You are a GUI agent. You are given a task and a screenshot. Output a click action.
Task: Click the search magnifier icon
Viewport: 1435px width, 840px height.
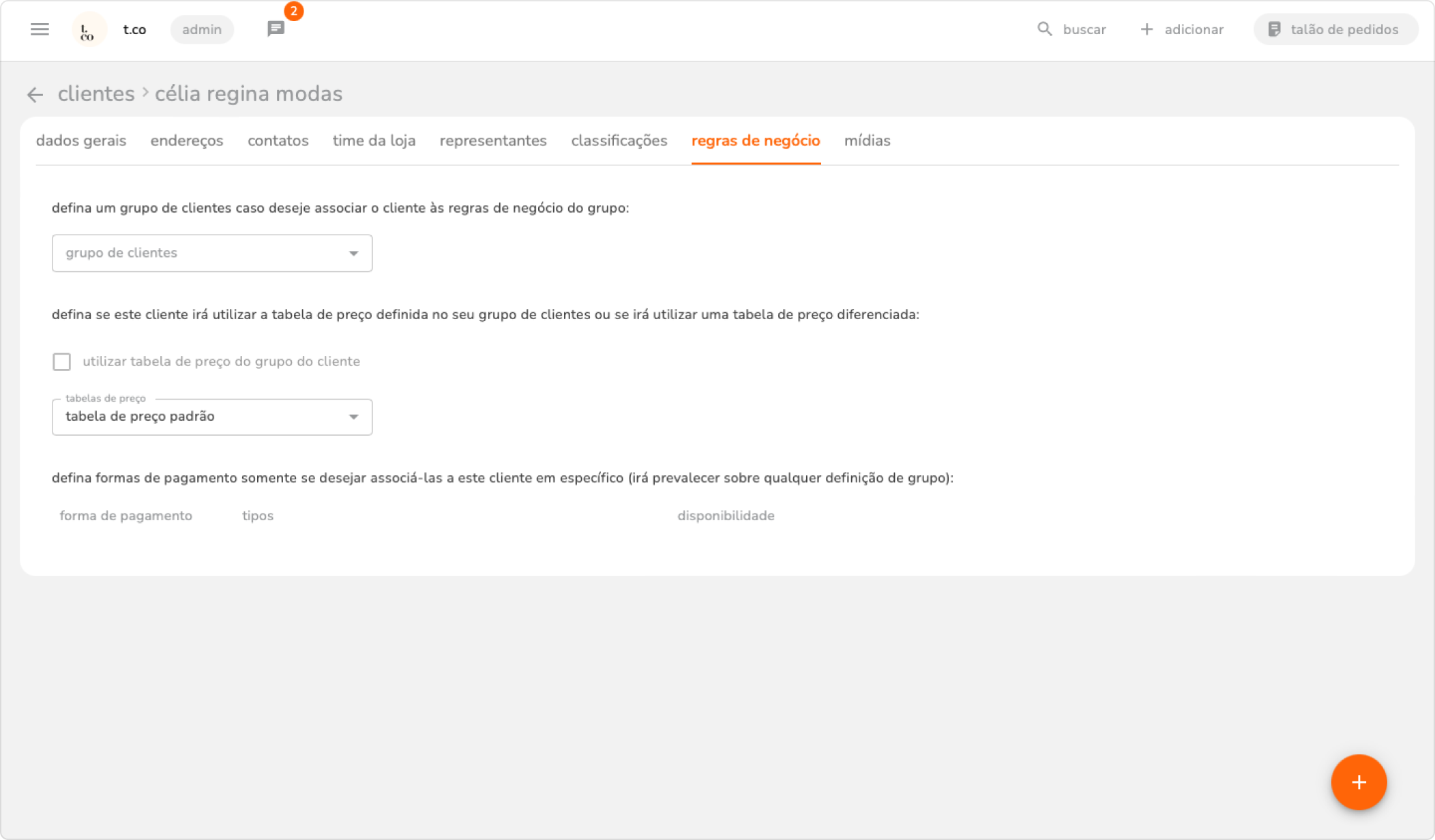coord(1044,29)
